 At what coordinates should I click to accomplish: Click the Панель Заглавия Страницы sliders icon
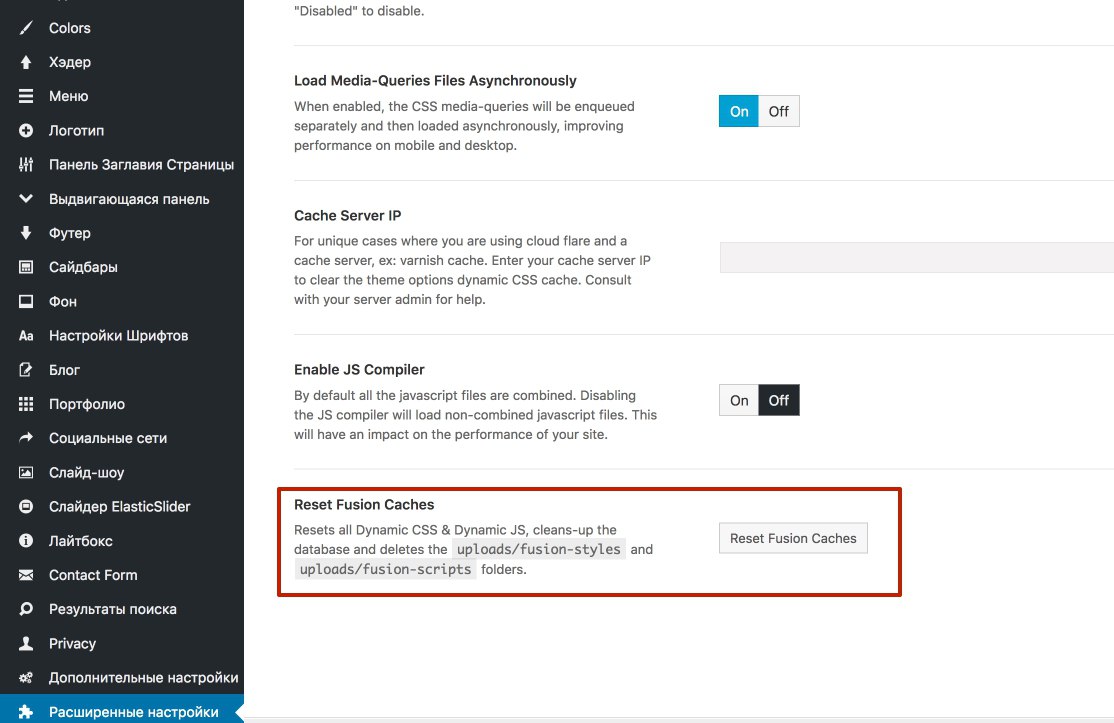(26, 165)
